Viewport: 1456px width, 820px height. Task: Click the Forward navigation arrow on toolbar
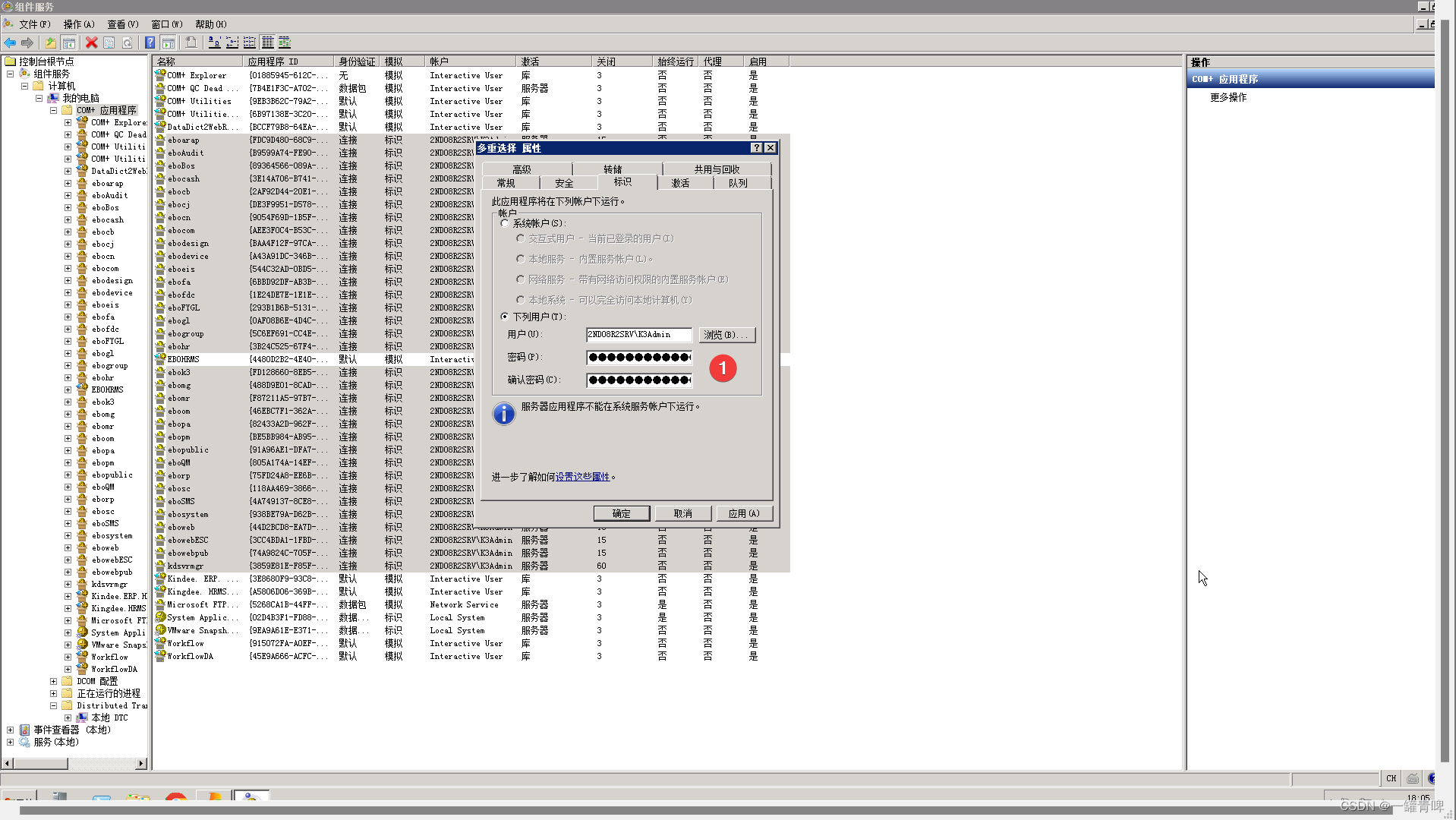coord(28,43)
